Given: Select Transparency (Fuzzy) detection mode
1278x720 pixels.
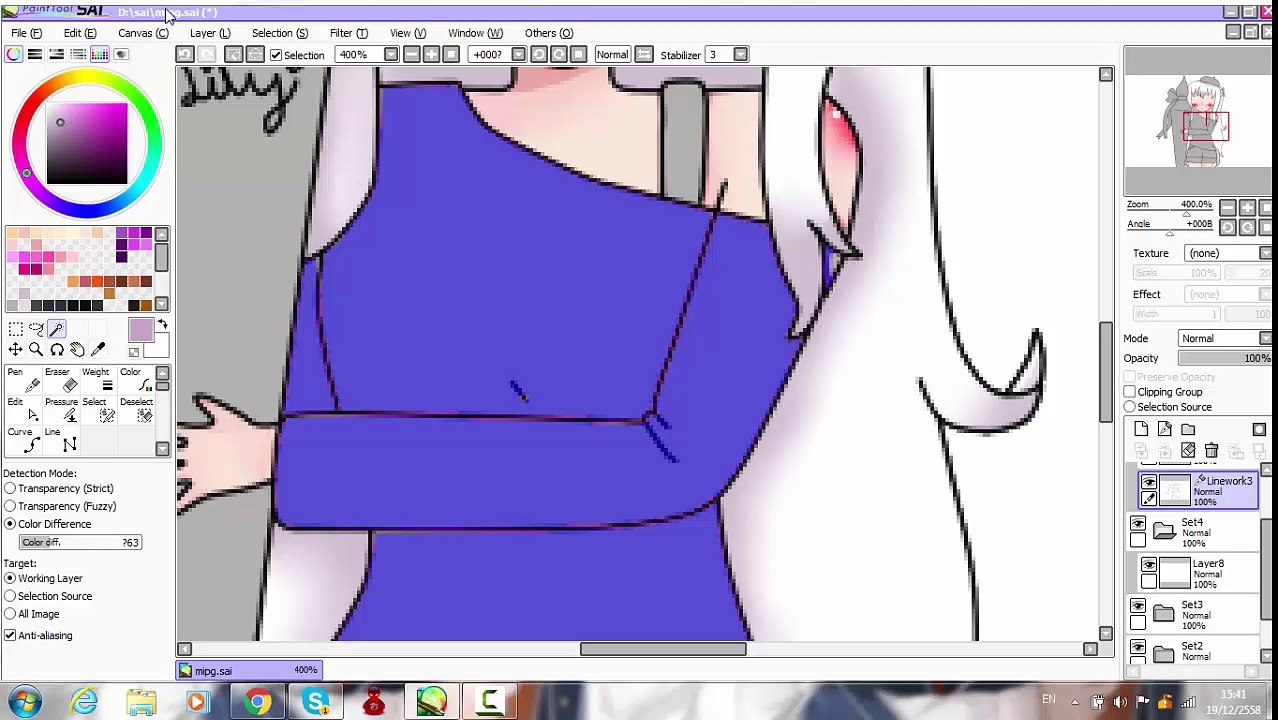Looking at the screenshot, I should (x=10, y=506).
